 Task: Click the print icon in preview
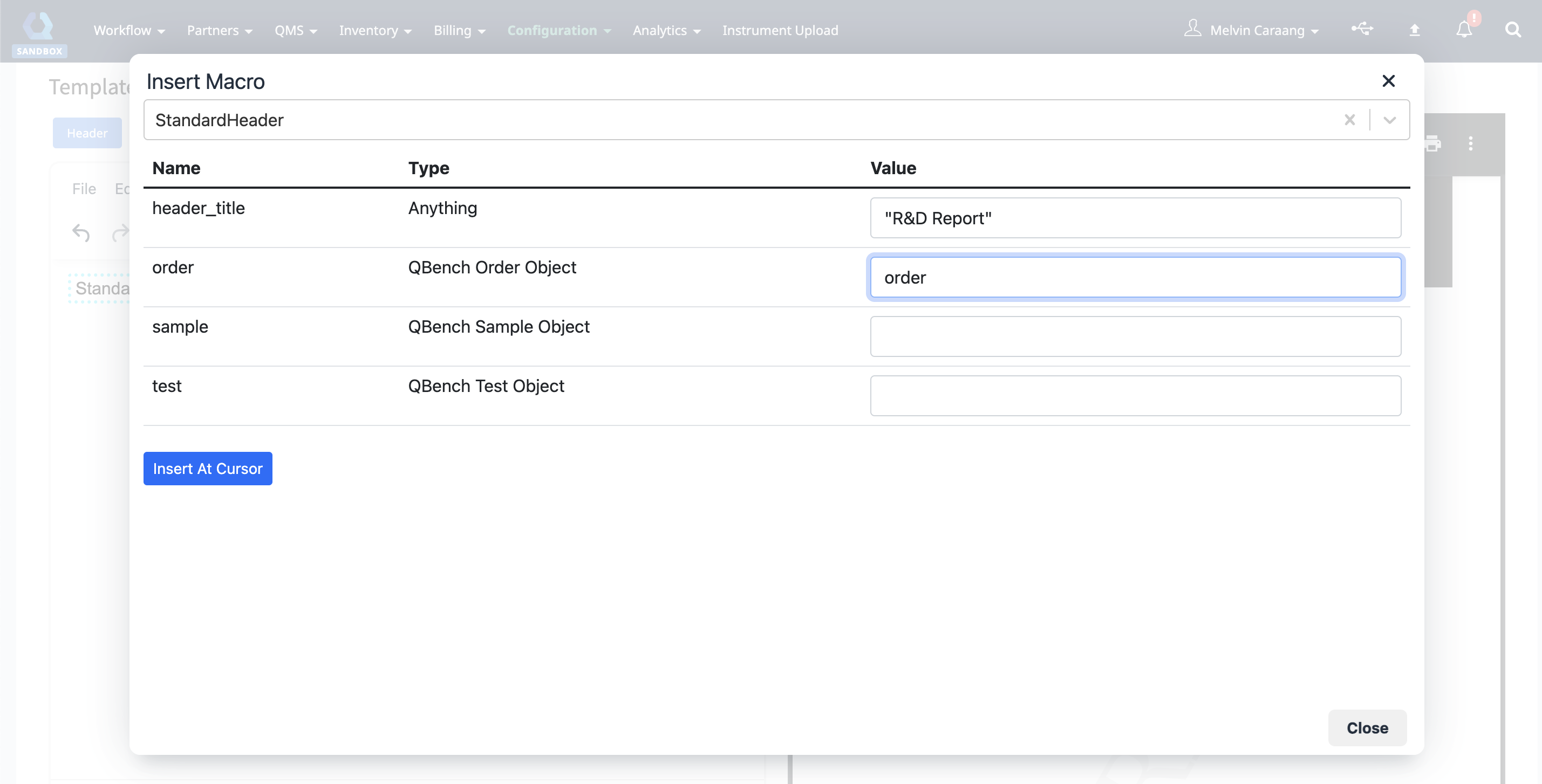1432,143
